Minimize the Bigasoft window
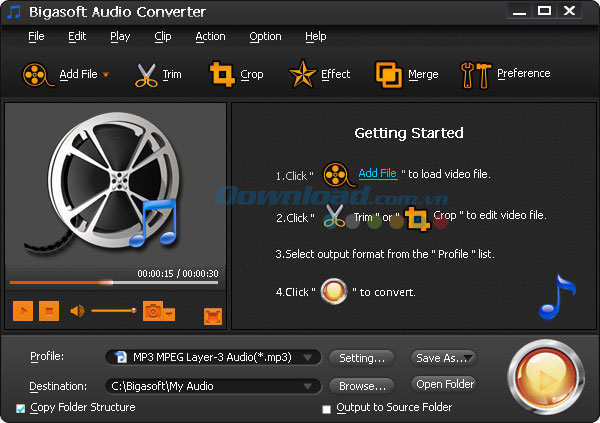Viewport: 600px width, 423px height. [519, 11]
